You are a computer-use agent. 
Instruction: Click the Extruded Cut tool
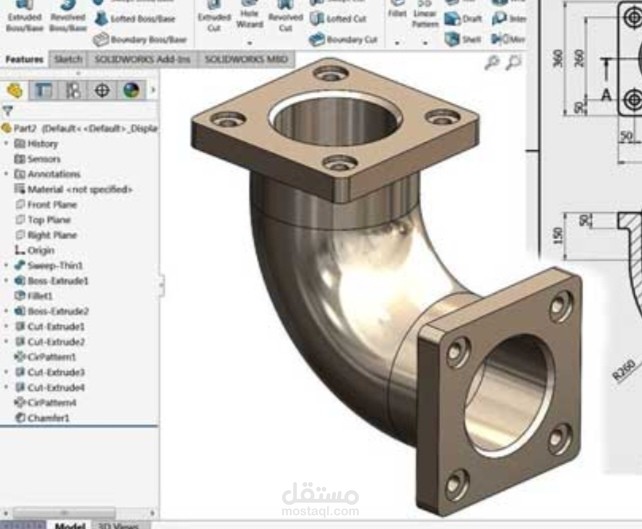(x=214, y=16)
